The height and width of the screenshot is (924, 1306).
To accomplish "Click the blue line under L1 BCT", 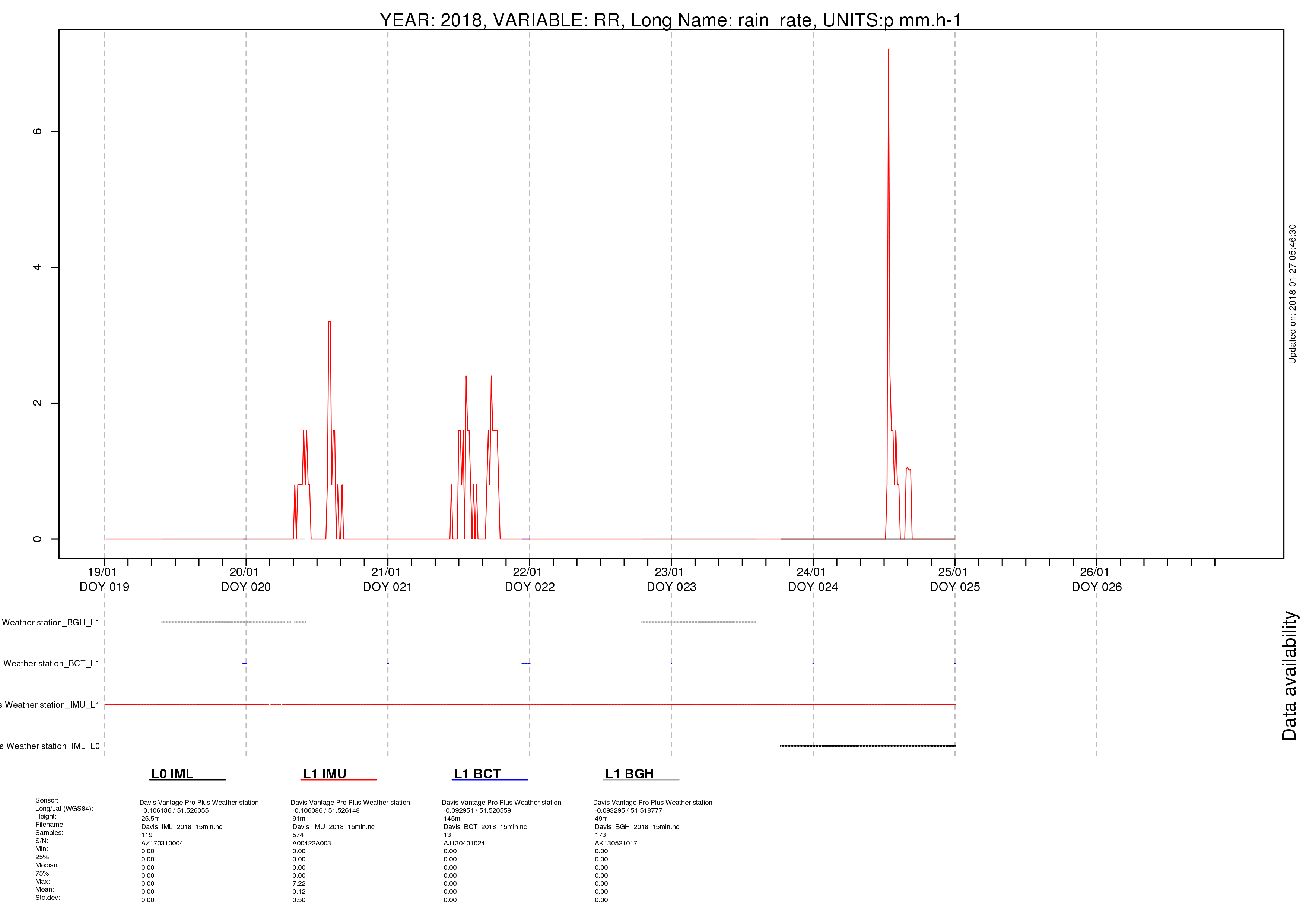I will 490,779.
